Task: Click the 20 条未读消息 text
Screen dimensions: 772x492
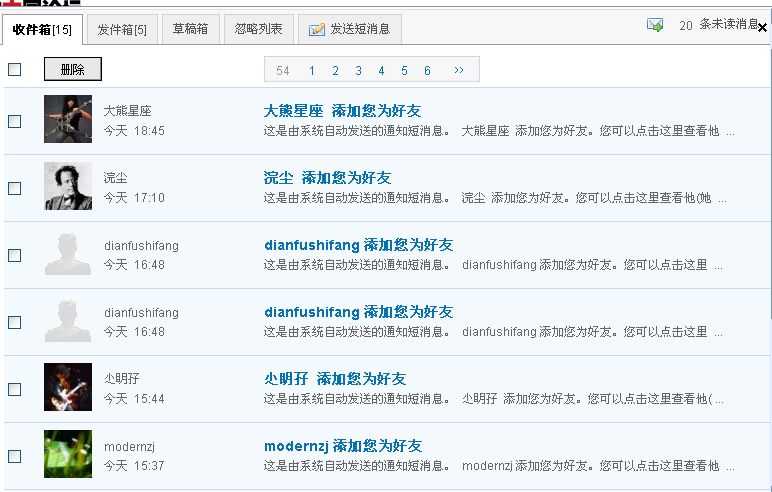Action: click(x=718, y=25)
